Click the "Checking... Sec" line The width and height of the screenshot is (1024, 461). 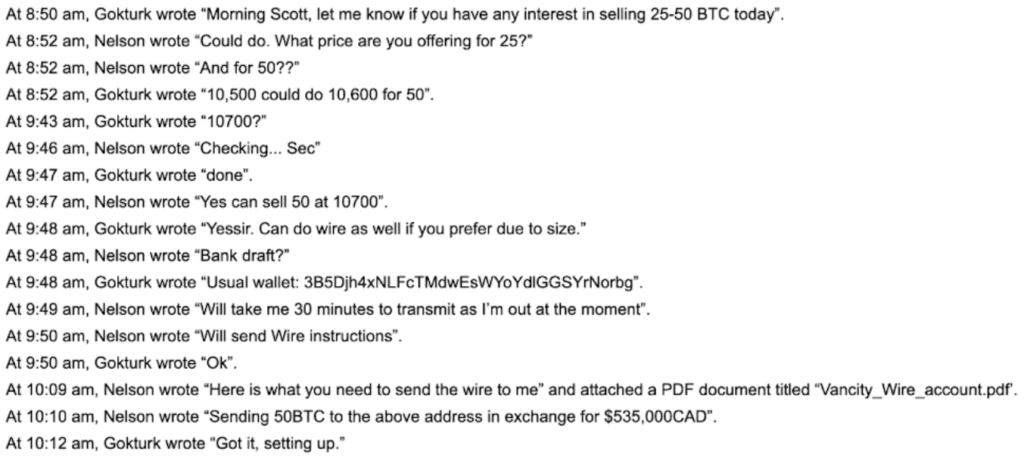tap(163, 149)
